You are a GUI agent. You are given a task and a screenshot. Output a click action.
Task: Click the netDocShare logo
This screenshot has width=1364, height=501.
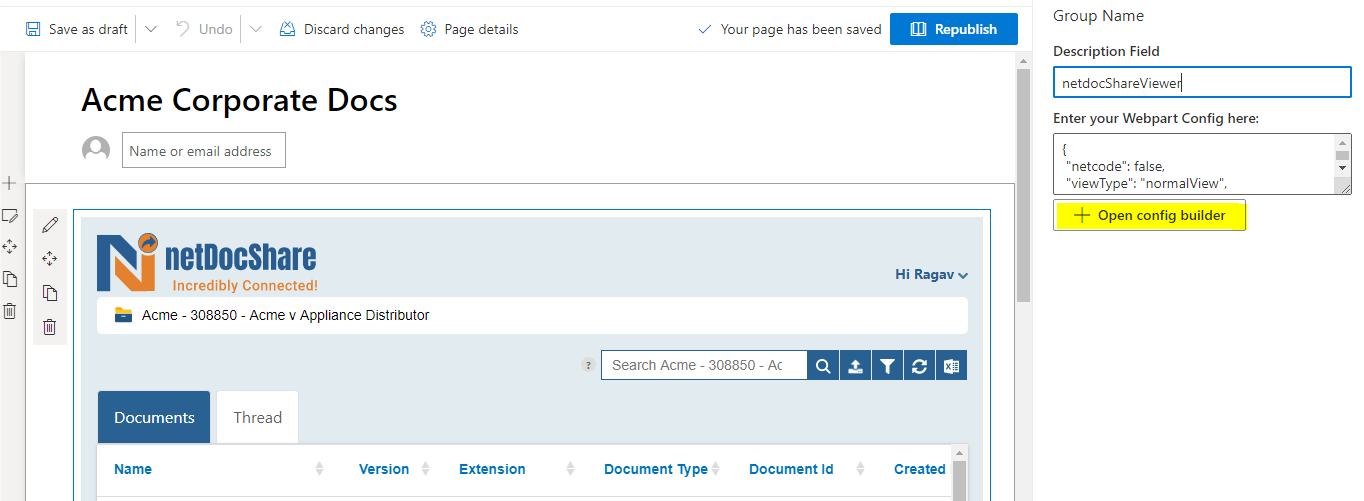(x=207, y=261)
